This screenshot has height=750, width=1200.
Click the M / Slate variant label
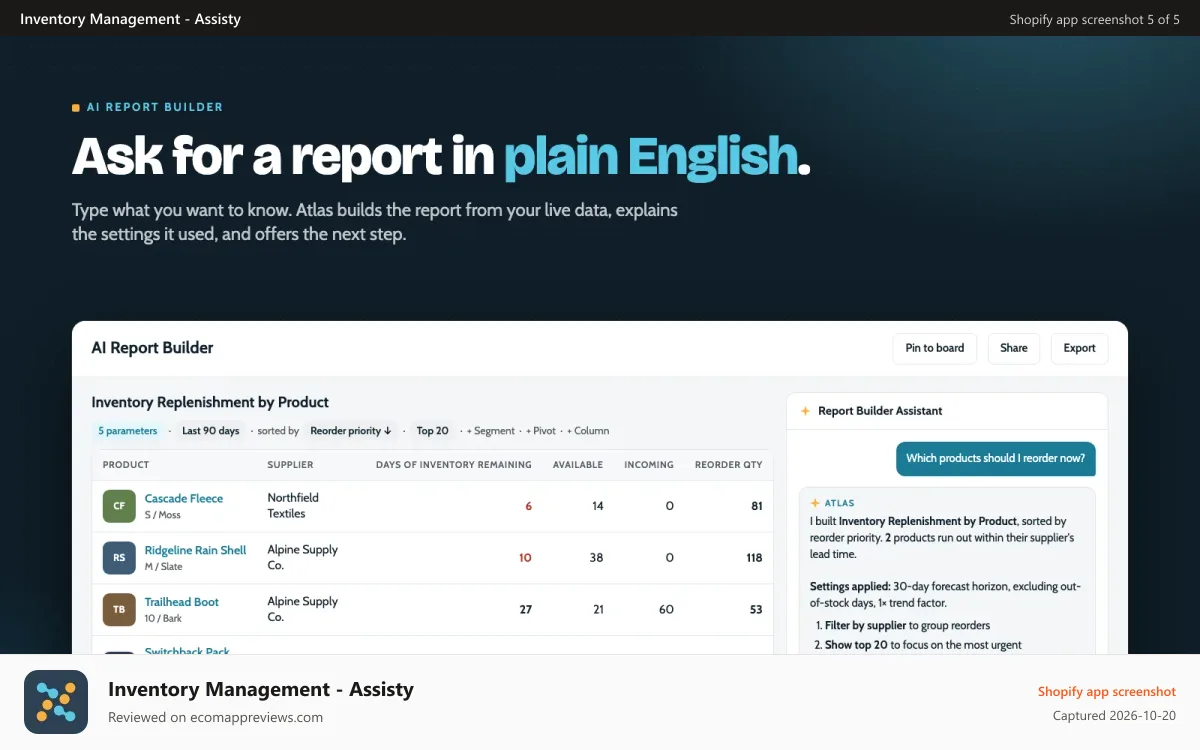[164, 567]
